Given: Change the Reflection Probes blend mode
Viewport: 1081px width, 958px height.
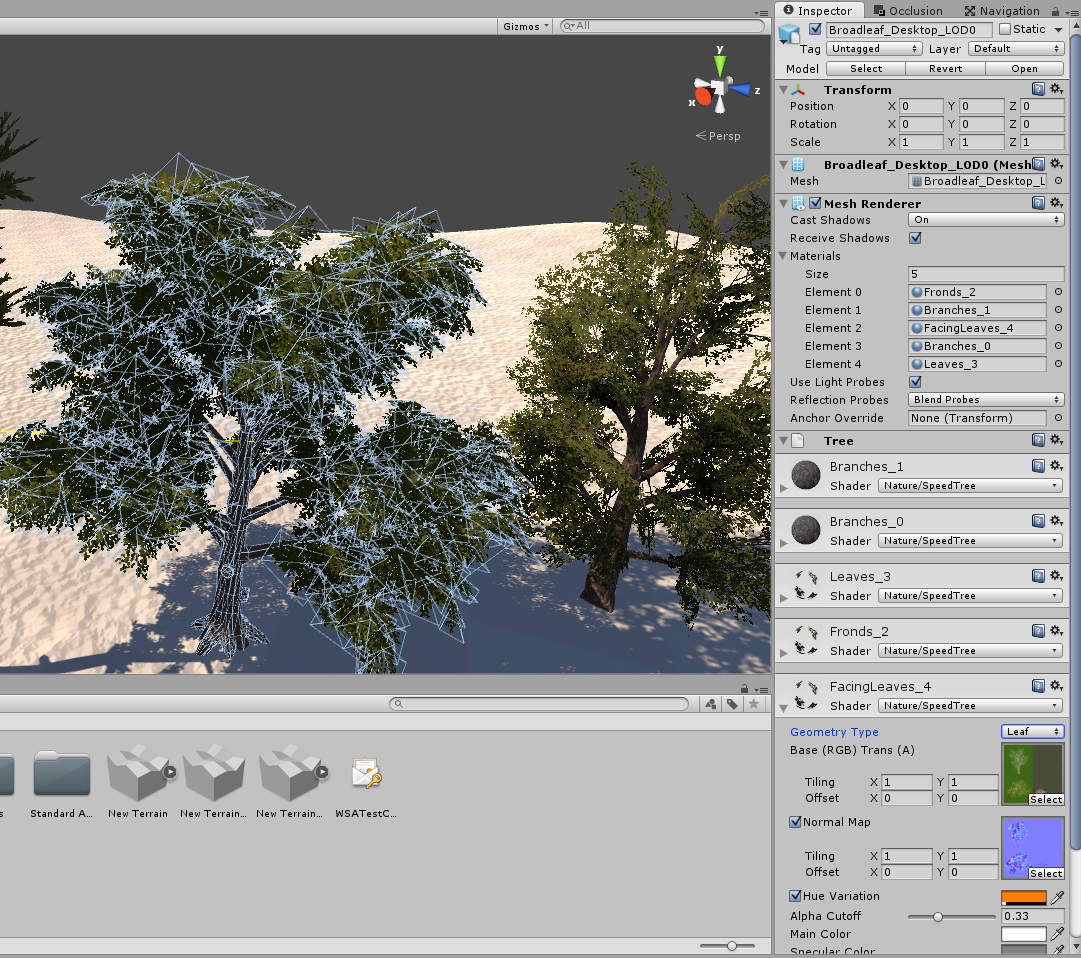Looking at the screenshot, I should tap(985, 400).
